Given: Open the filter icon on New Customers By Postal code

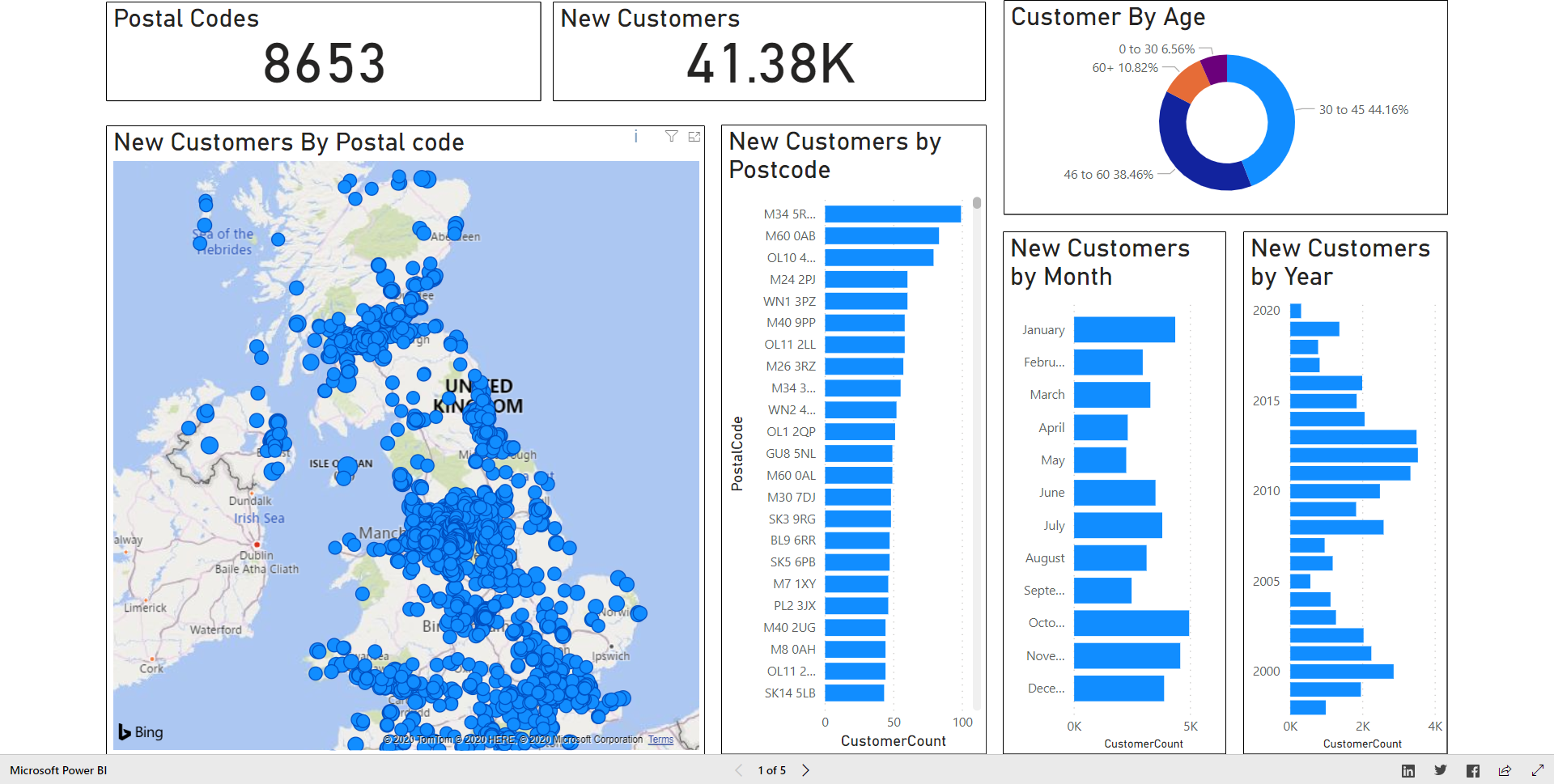Looking at the screenshot, I should click(x=671, y=137).
